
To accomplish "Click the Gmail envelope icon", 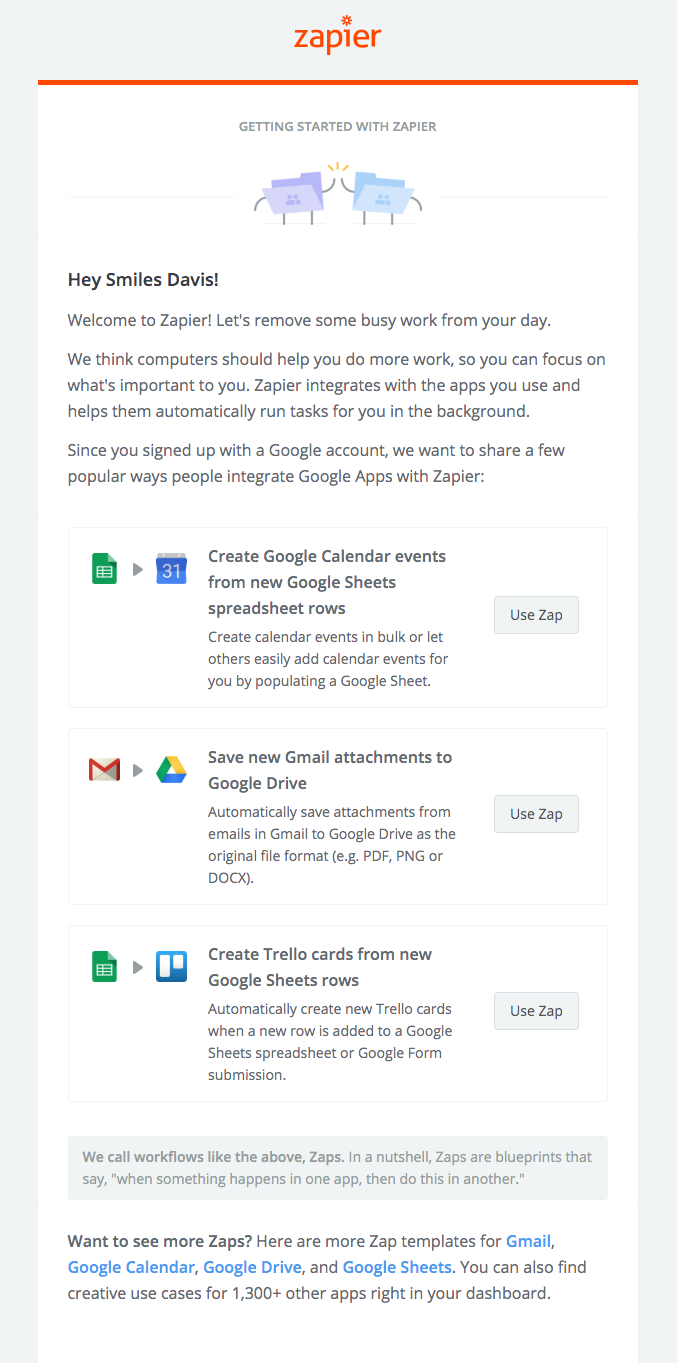I will (x=104, y=770).
